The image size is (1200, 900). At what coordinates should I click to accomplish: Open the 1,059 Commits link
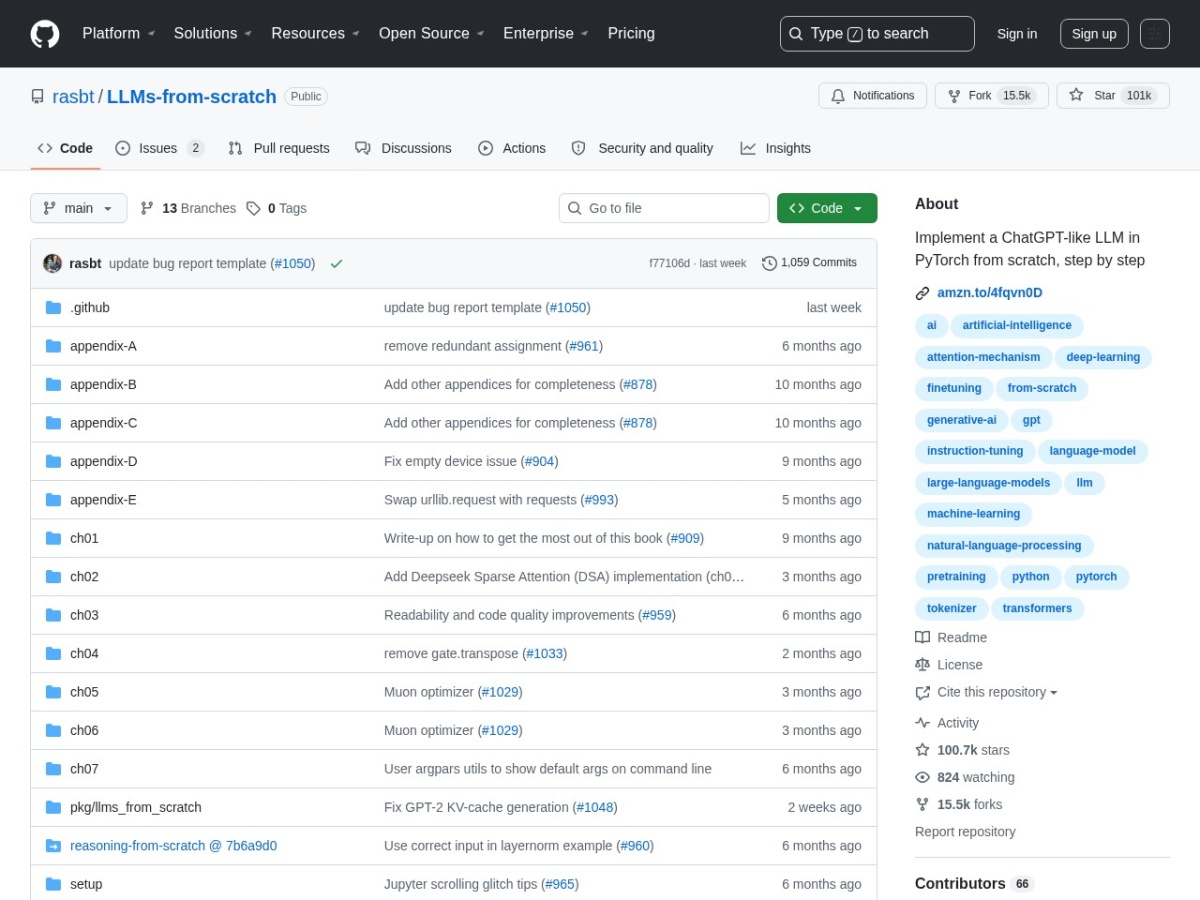(x=810, y=263)
